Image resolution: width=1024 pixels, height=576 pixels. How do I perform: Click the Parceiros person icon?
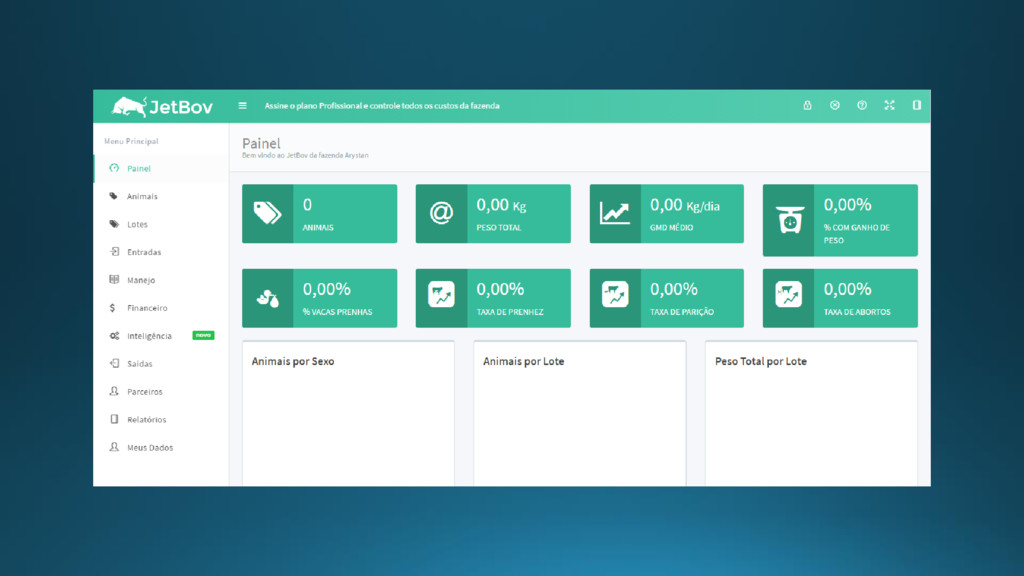[114, 391]
